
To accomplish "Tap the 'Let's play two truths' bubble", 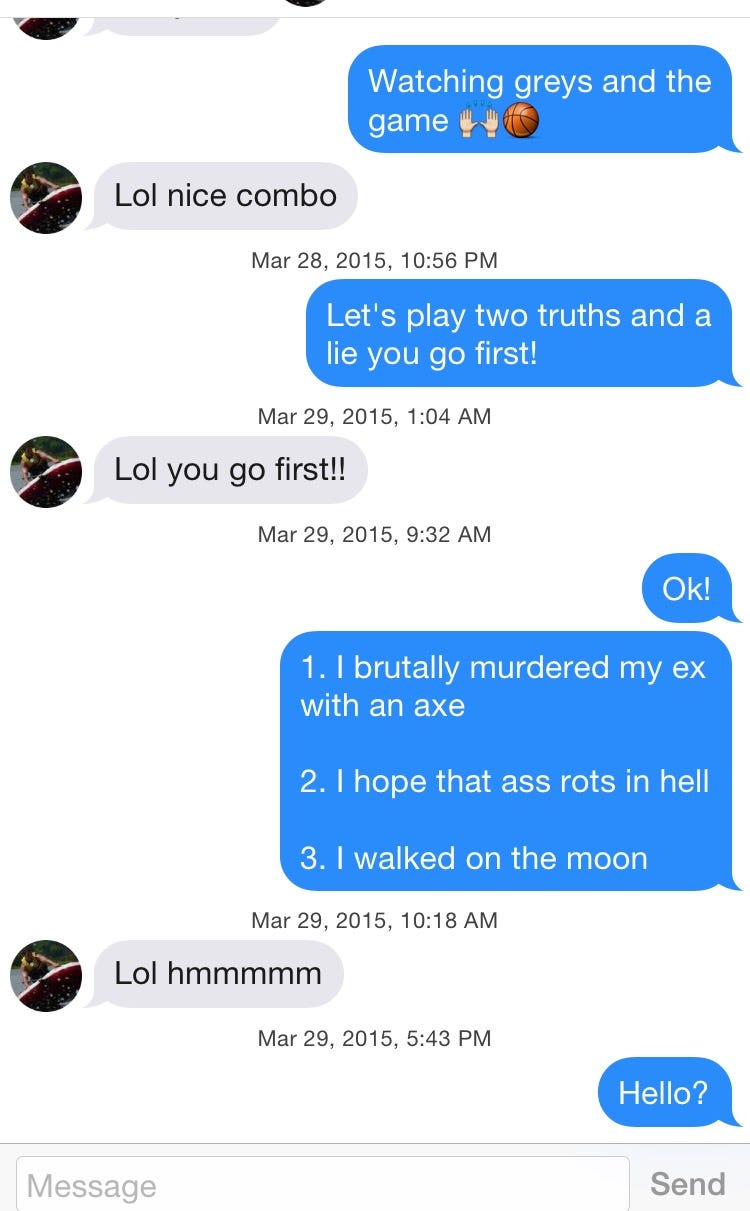I will [521, 334].
